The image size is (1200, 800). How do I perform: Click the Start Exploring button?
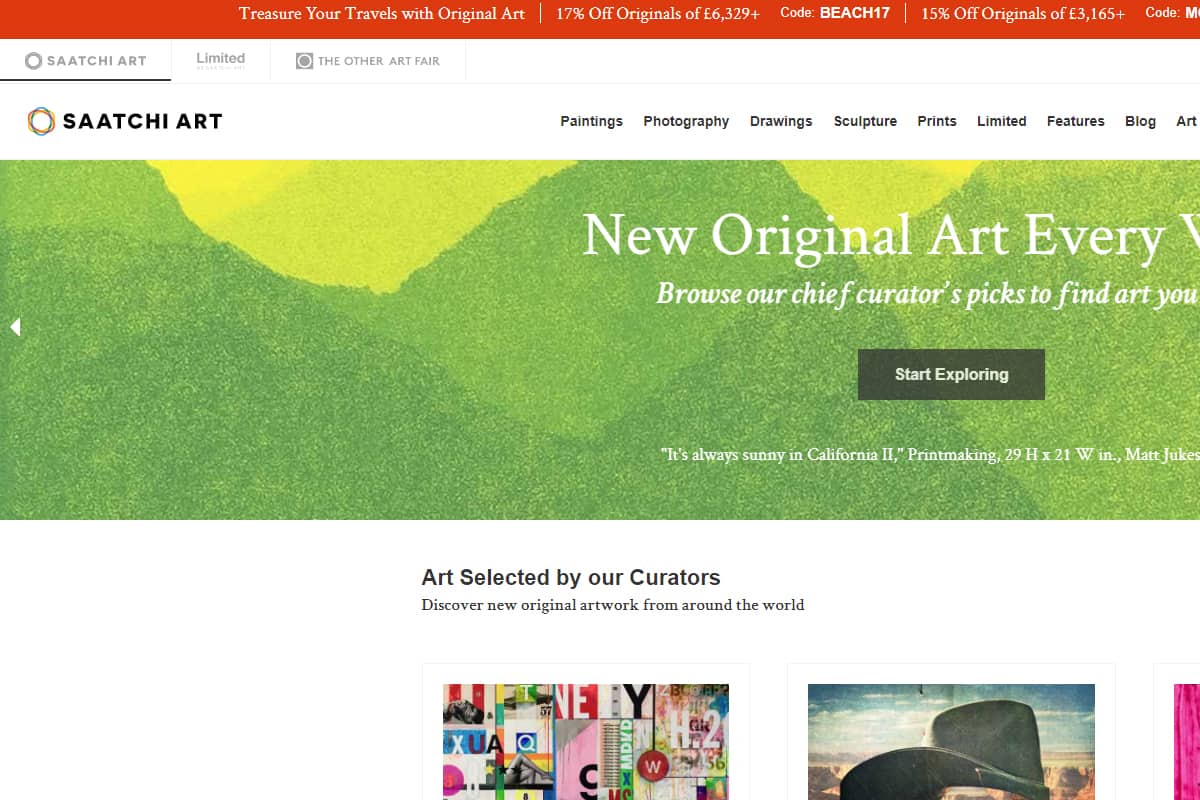click(951, 374)
